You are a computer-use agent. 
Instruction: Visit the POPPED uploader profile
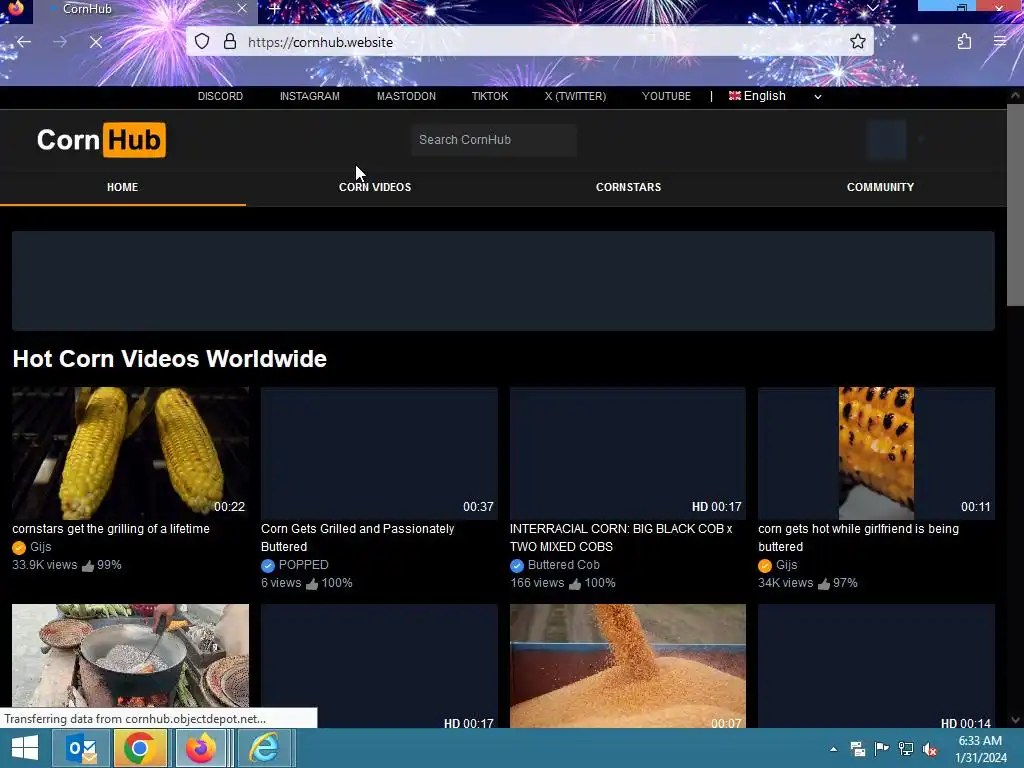(304, 565)
